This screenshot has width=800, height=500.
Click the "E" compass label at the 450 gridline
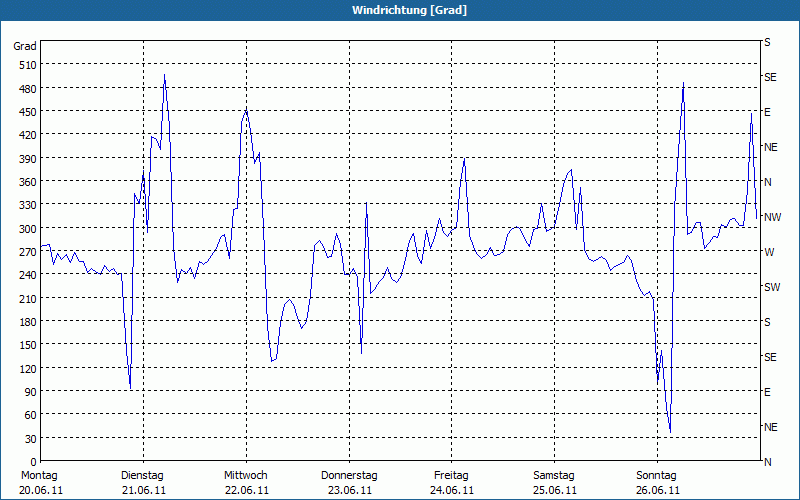767,112
